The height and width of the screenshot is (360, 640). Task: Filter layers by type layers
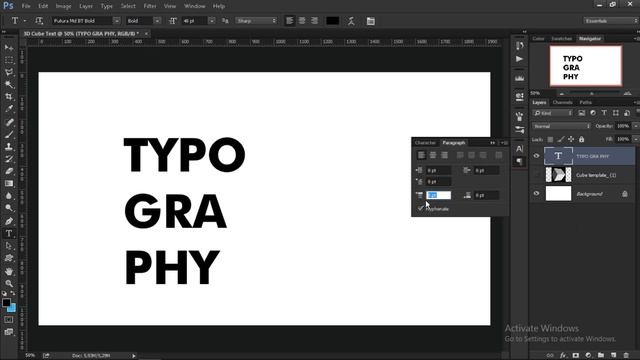[604, 113]
